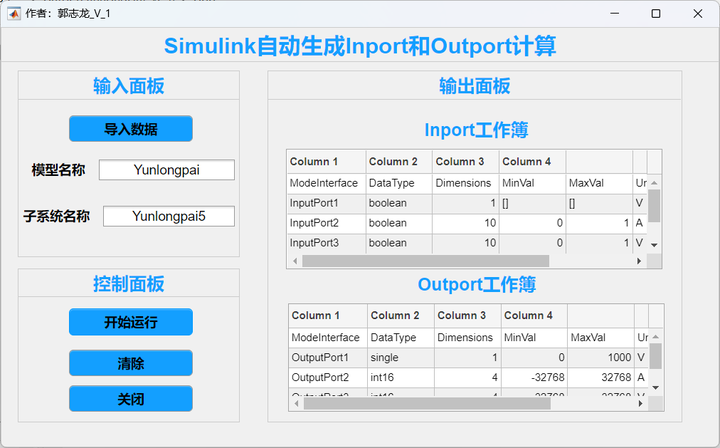This screenshot has width=720, height=448.
Task: Select the OutputPort2 cell
Action: [328, 377]
